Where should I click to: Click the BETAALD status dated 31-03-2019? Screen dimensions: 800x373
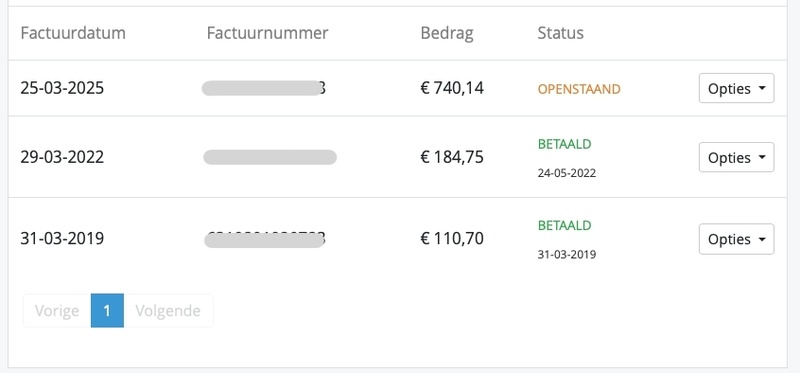[564, 226]
